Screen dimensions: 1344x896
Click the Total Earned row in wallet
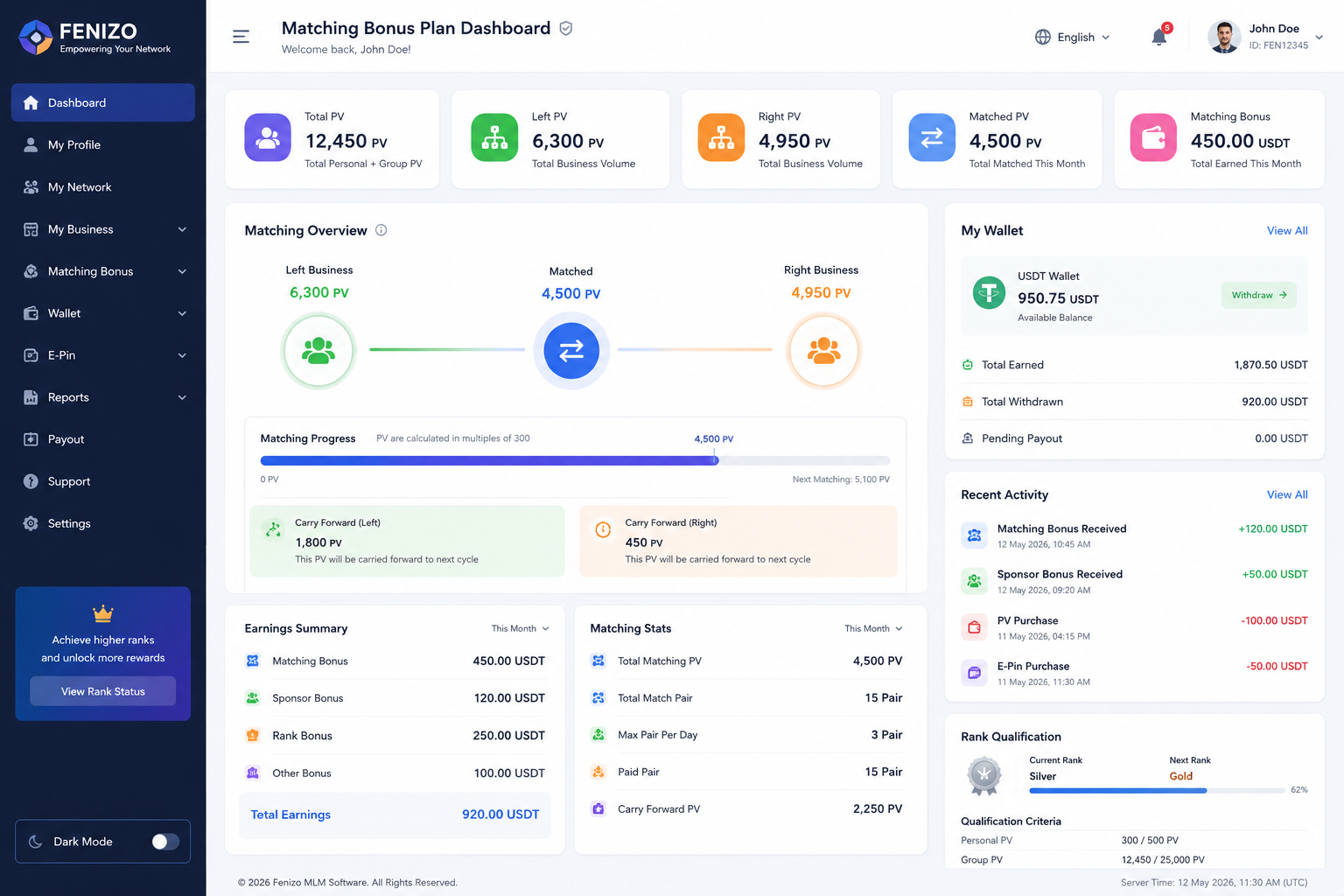1135,365
